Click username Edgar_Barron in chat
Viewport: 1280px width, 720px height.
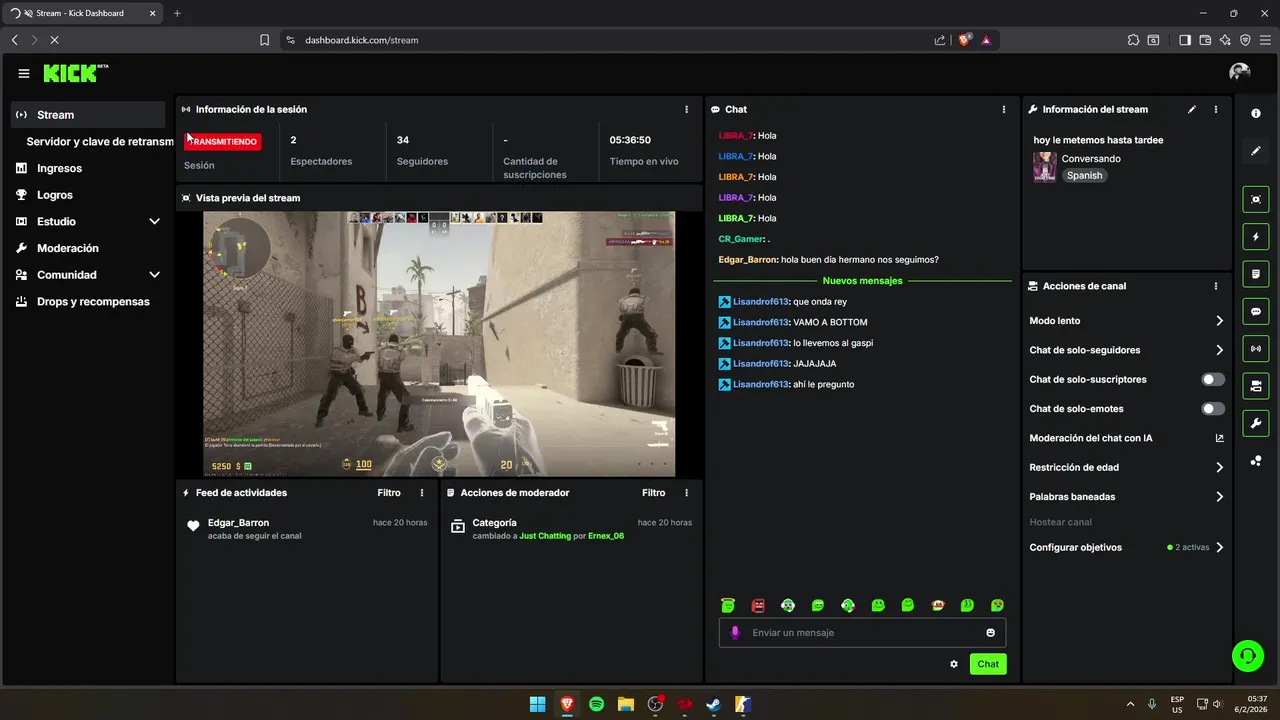[748, 260]
